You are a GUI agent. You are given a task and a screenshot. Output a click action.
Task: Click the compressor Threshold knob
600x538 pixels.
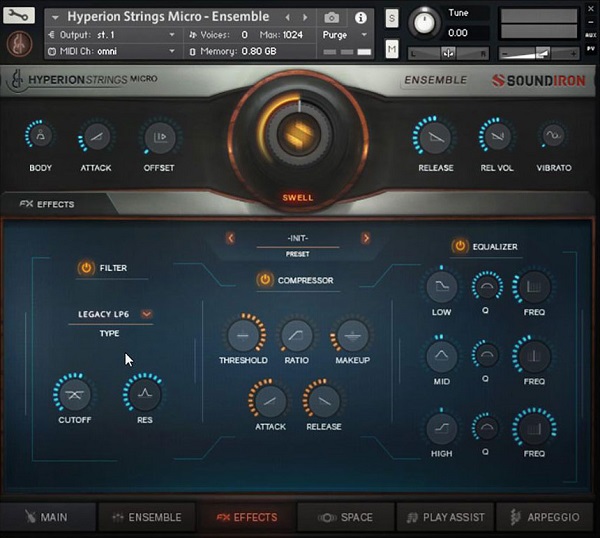243,336
